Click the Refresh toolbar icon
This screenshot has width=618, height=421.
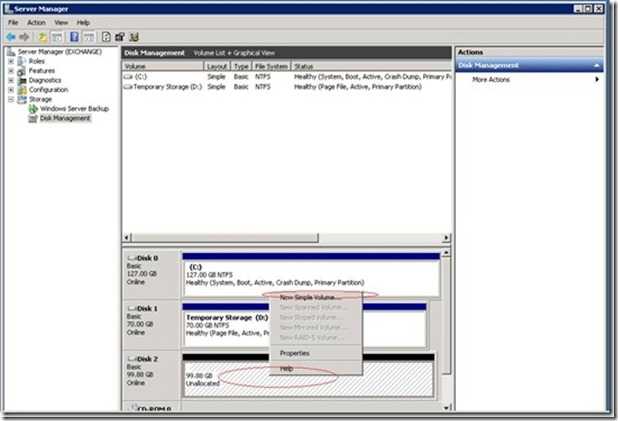tap(106, 37)
